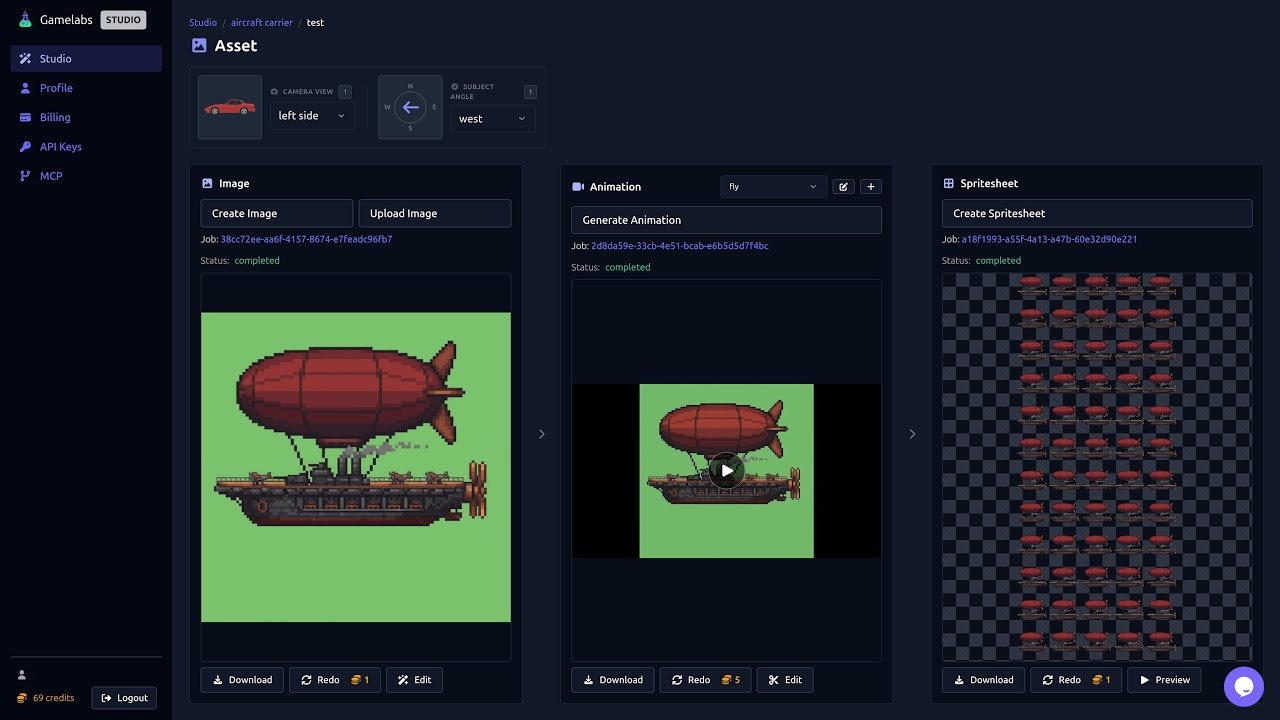Toggle the camera view info badge
The image size is (1280, 720).
tap(344, 91)
